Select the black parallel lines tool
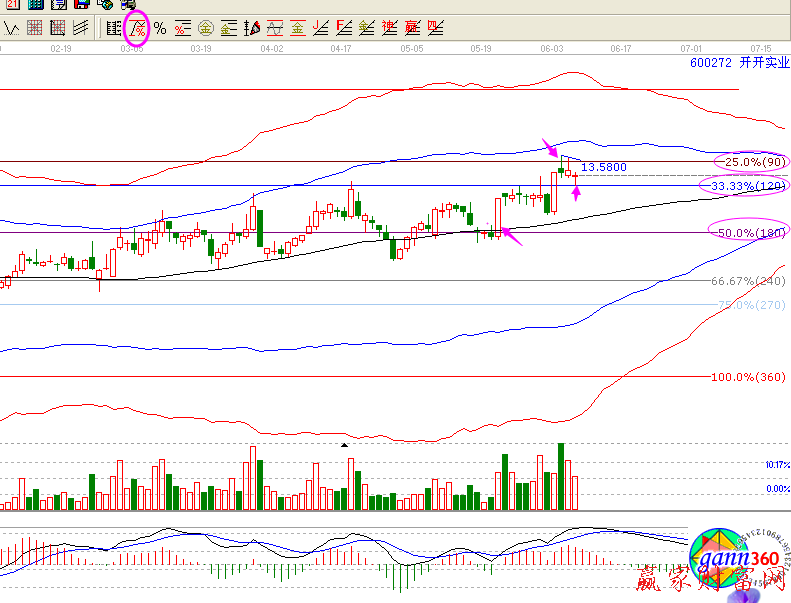The image size is (791, 603). [x=80, y=28]
